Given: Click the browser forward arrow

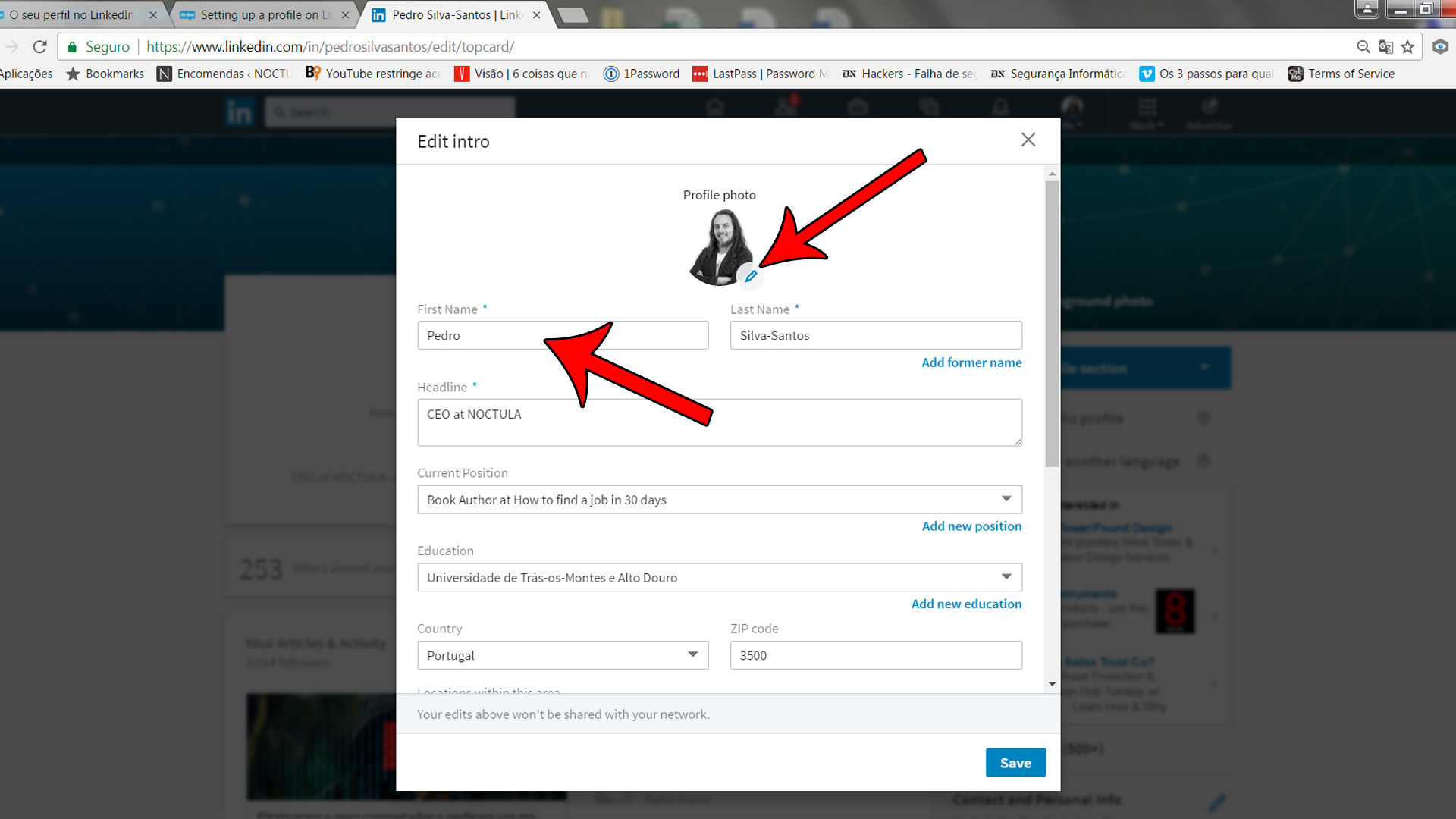Looking at the screenshot, I should click(x=11, y=47).
